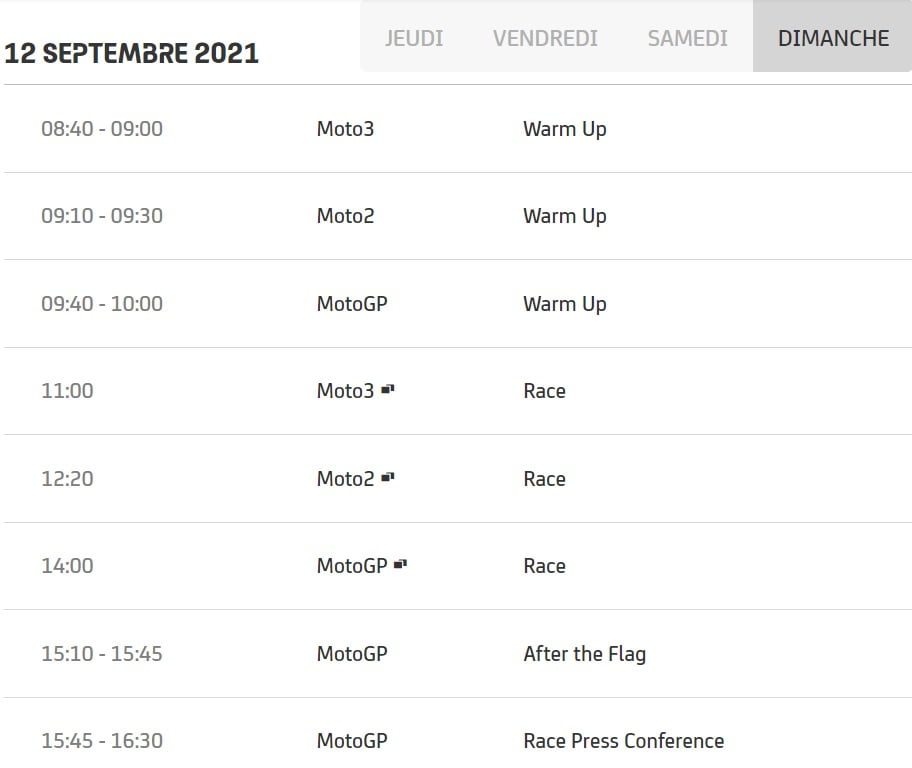The height and width of the screenshot is (768, 912).
Task: Click the 11:00 race time
Action: pyautogui.click(x=67, y=391)
